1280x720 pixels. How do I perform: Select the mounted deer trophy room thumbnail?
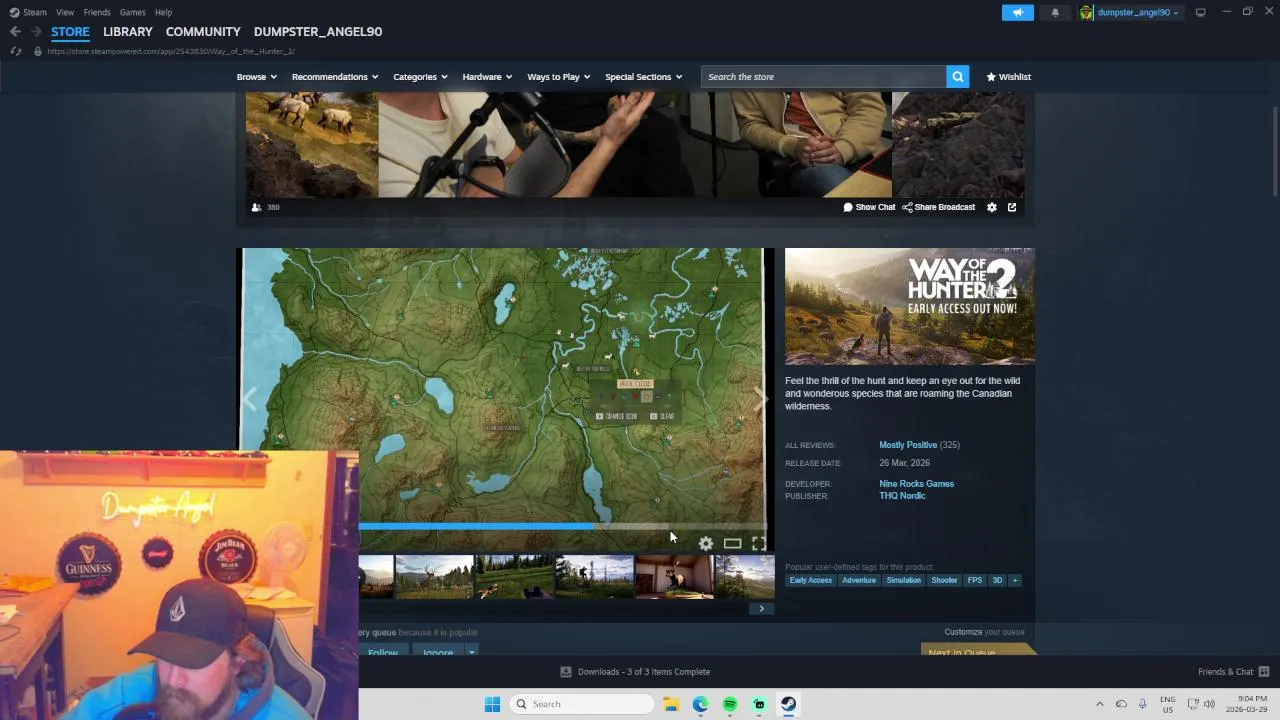coord(674,577)
